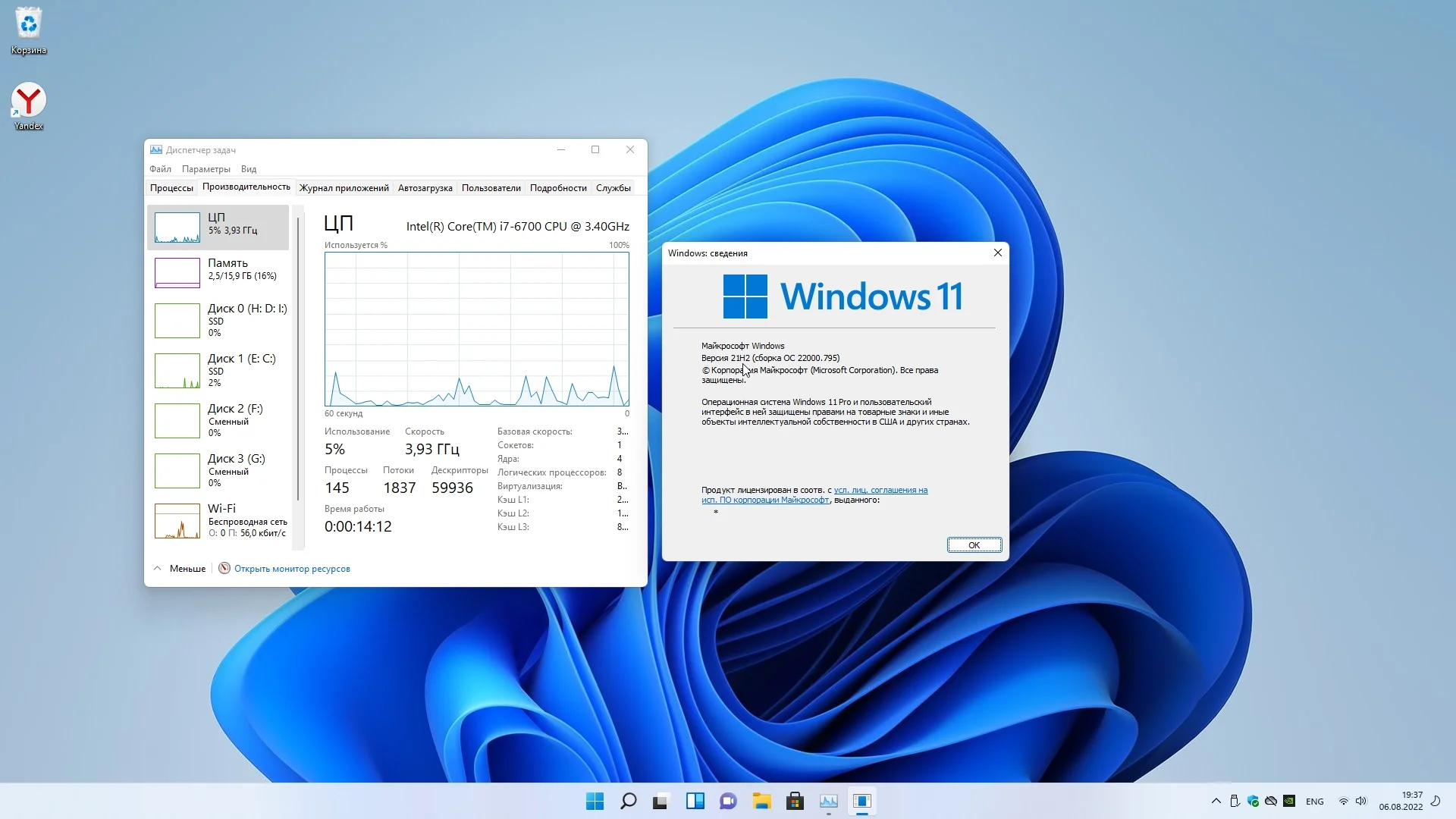The width and height of the screenshot is (1456, 819).
Task: Open Microsoft Store from the taskbar
Action: click(x=795, y=801)
